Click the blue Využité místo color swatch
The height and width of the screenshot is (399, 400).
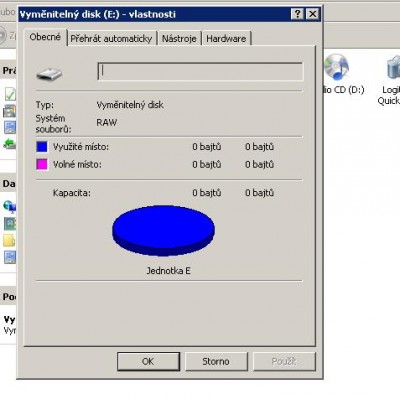pyautogui.click(x=42, y=147)
